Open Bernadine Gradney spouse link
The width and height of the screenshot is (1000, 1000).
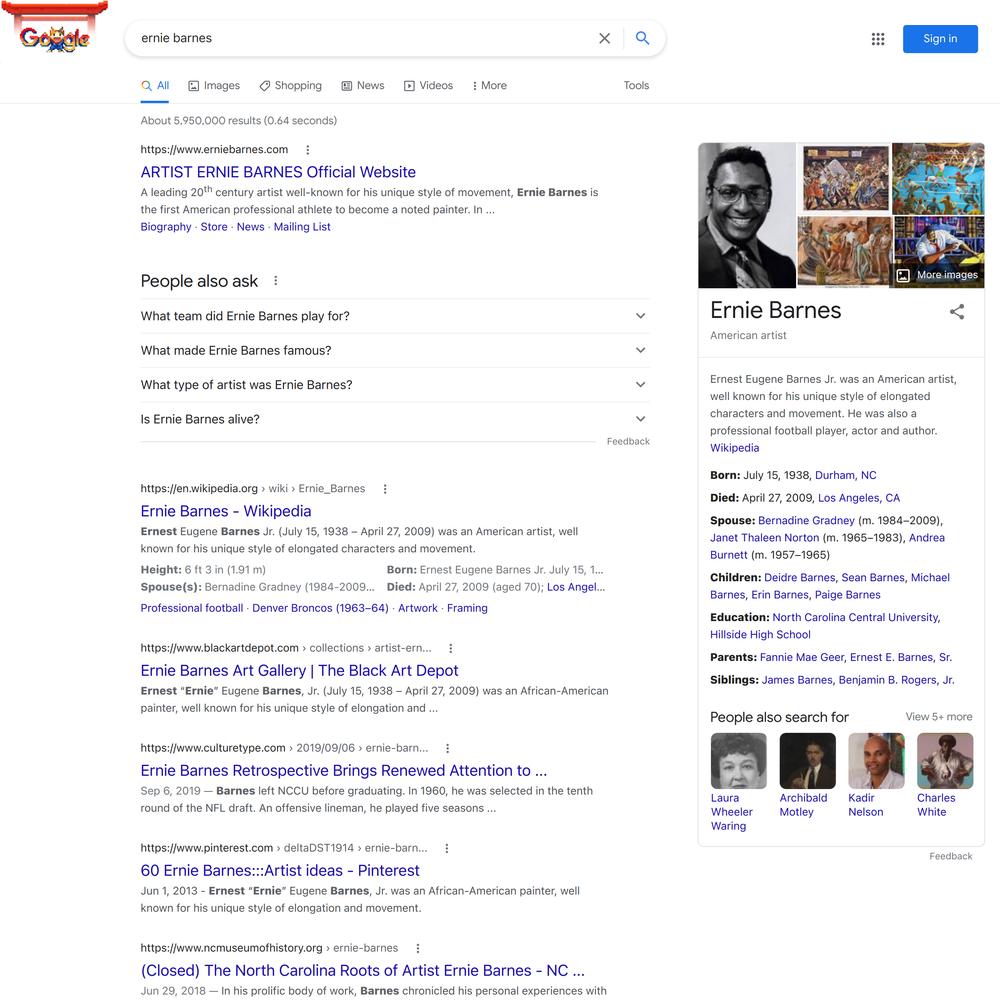coord(806,521)
